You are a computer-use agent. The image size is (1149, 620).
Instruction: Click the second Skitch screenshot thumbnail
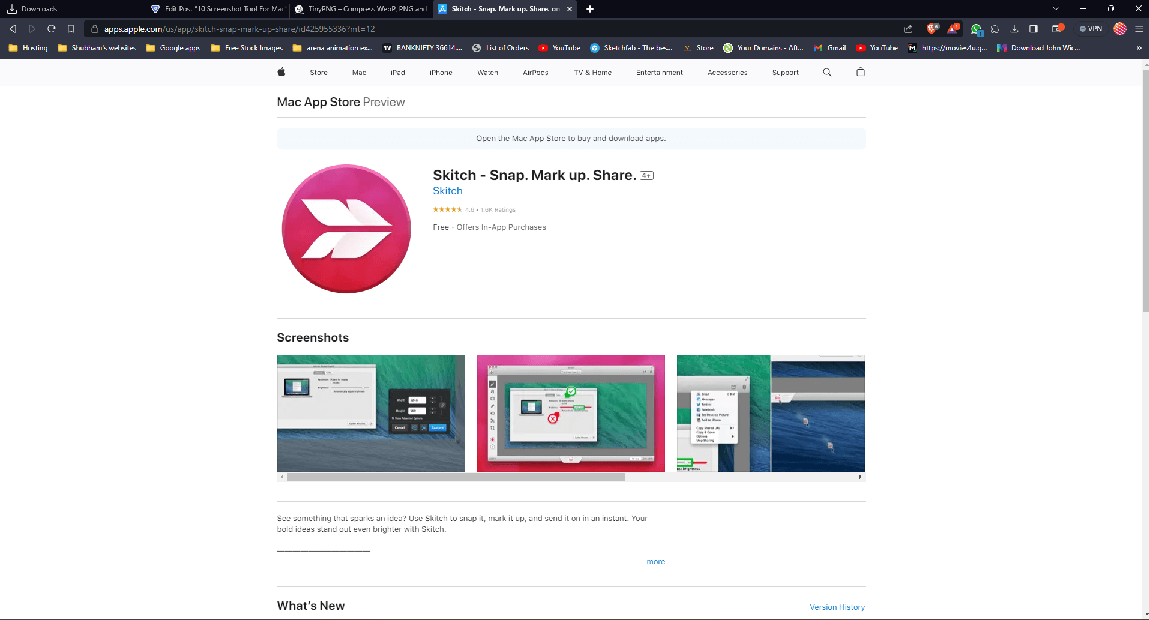(x=570, y=412)
